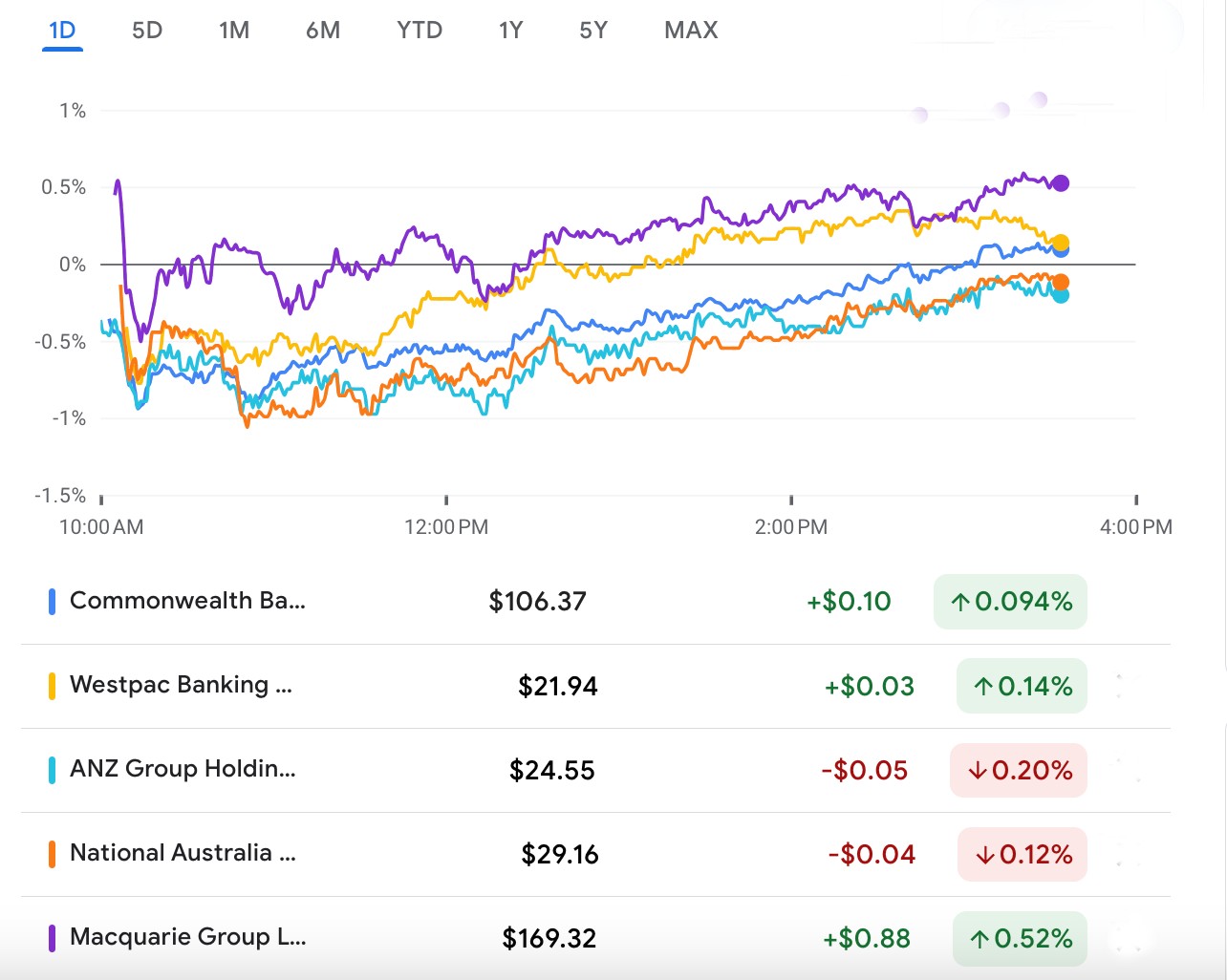Click the 0.5% y-axis label

pos(63,187)
